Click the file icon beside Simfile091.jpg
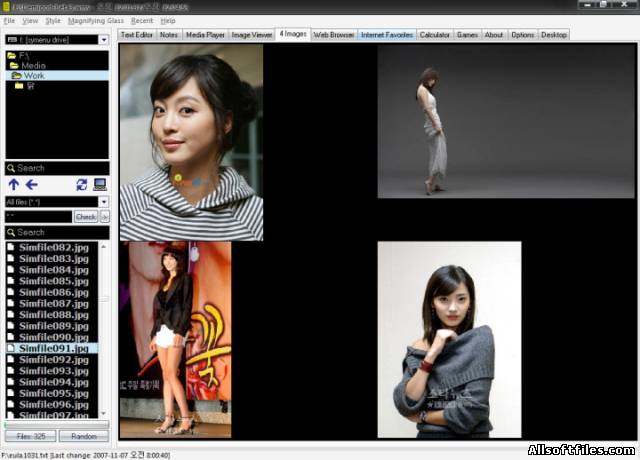Image resolution: width=640 pixels, height=460 pixels. [x=11, y=348]
